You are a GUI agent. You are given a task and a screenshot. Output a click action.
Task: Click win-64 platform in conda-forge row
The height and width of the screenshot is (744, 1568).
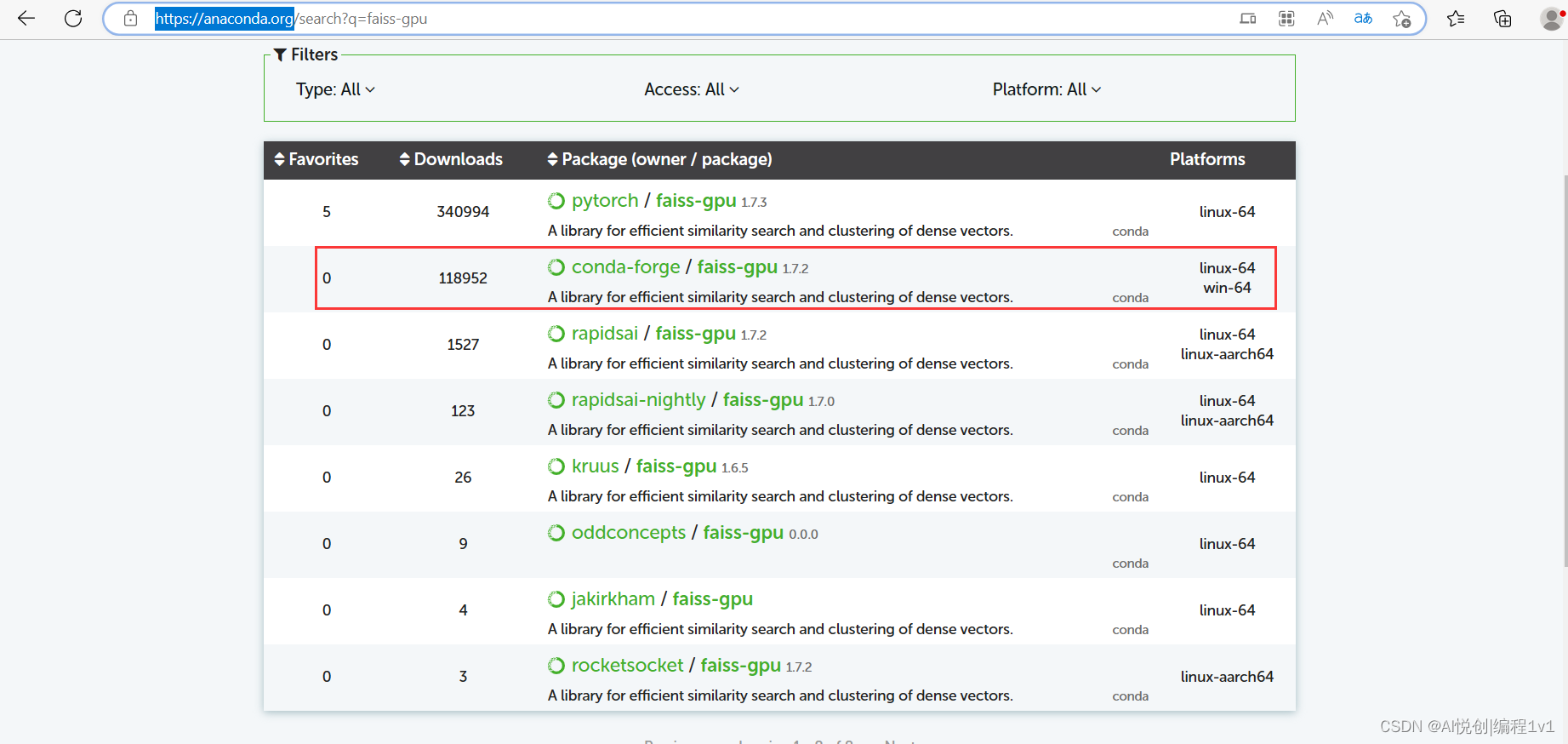coord(1227,288)
